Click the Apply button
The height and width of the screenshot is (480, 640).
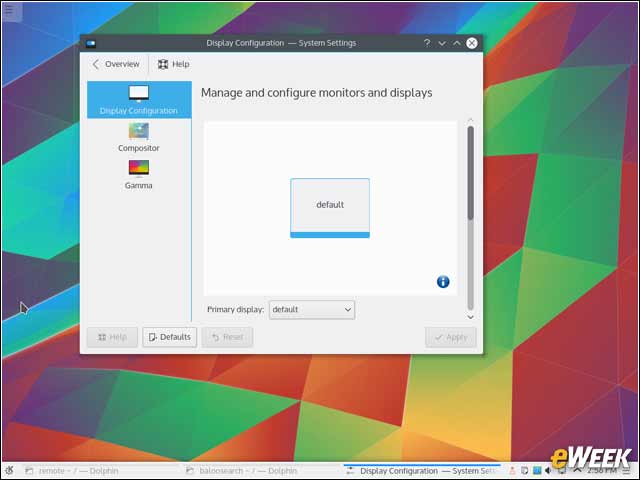click(x=451, y=337)
